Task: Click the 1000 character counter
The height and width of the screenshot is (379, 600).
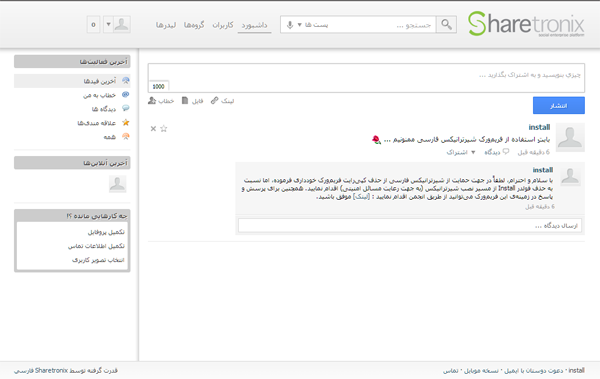Action: point(158,87)
